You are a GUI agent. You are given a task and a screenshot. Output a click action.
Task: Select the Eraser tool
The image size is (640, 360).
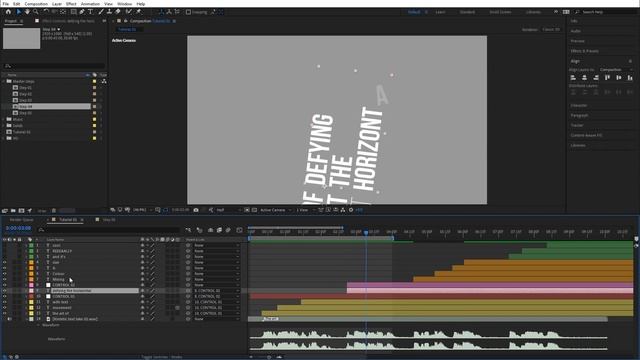tap(118, 12)
